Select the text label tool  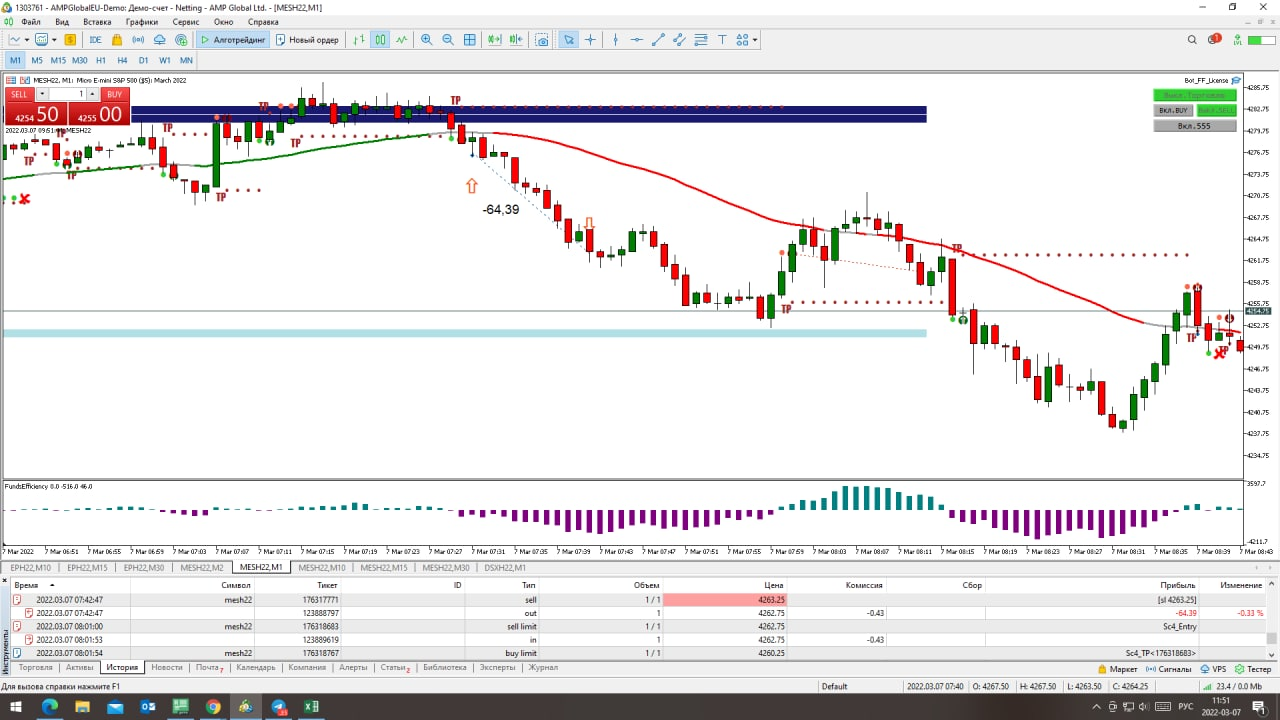722,40
